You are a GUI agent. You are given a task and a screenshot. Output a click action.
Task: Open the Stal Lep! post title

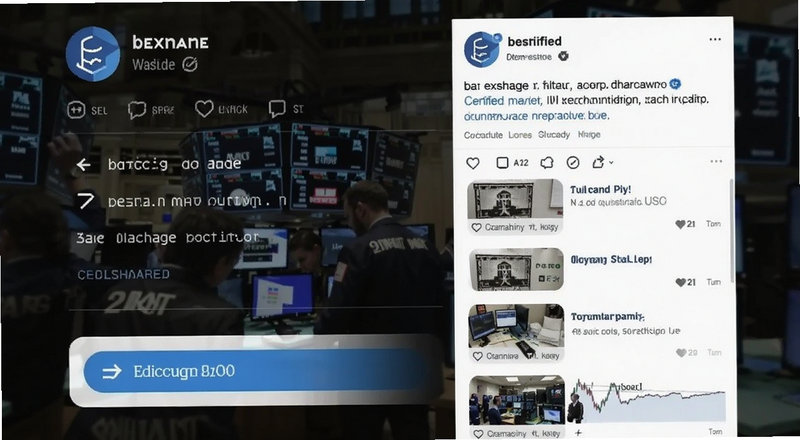click(611, 260)
